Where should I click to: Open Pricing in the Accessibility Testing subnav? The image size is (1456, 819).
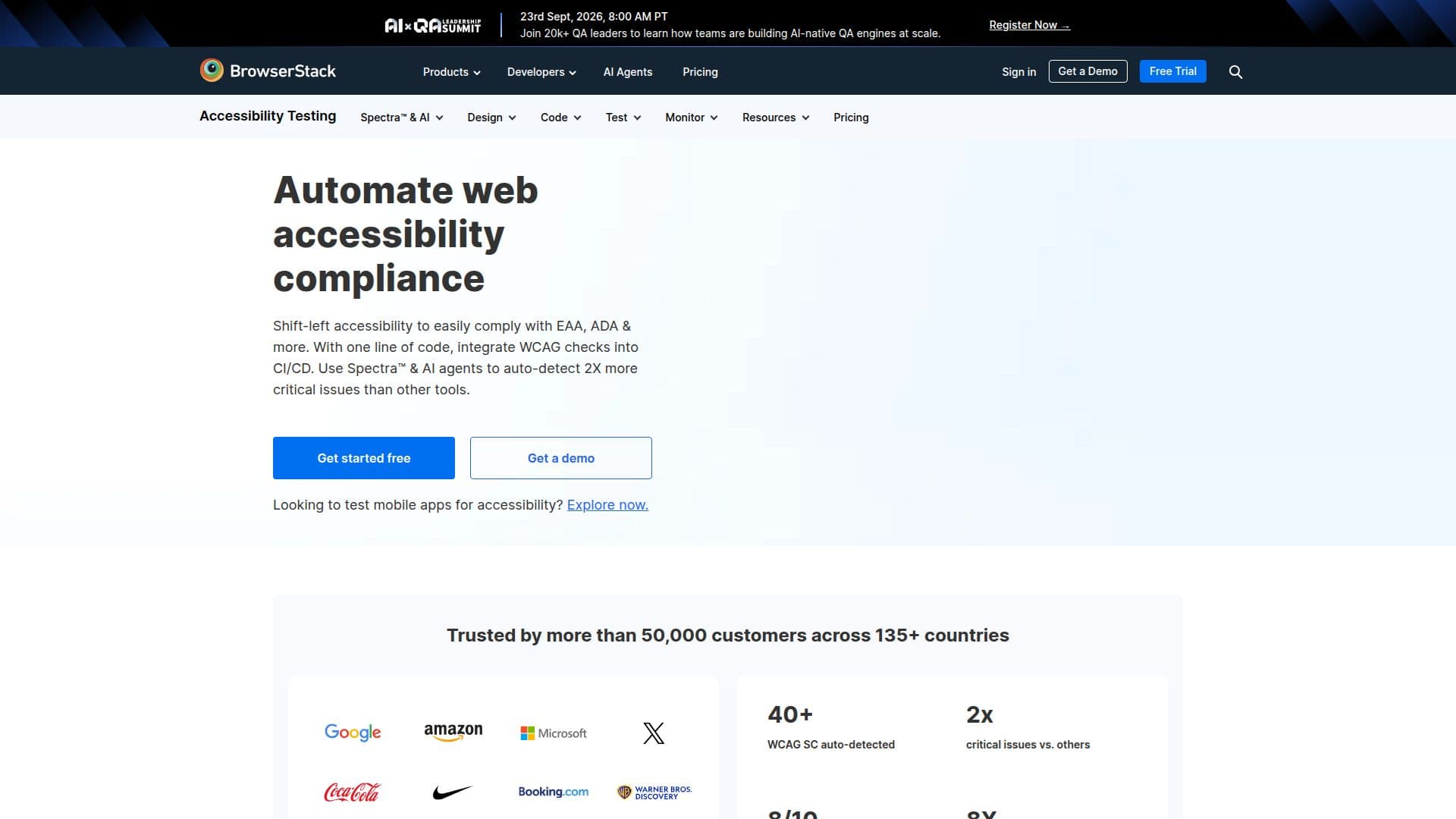tap(851, 118)
